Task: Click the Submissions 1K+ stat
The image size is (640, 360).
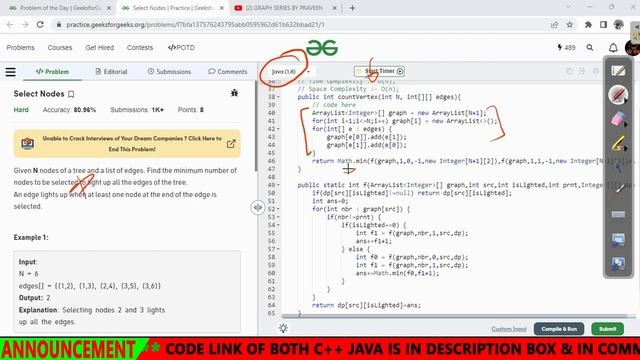Action: 137,110
